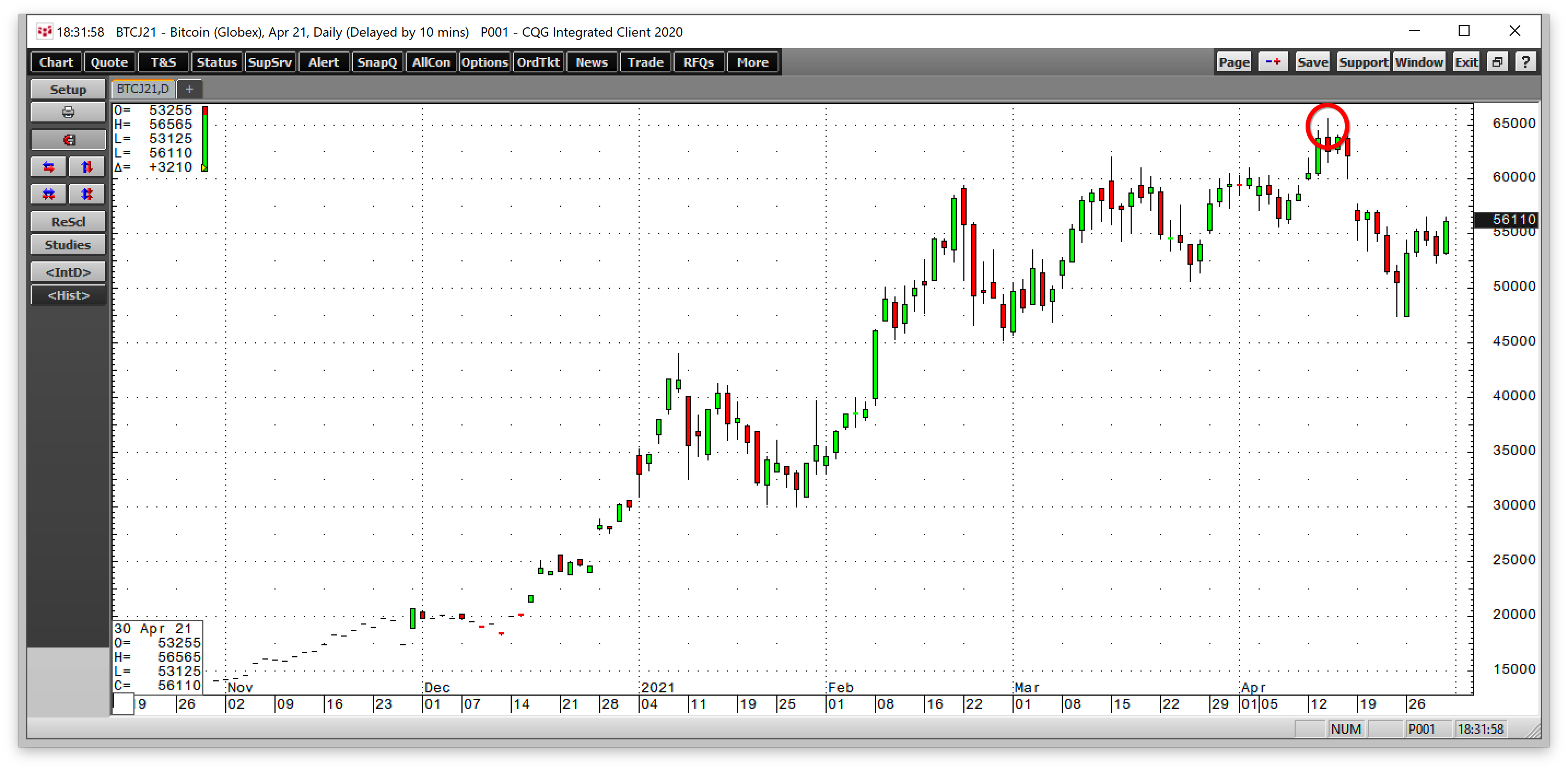Click the NUM status bar indicator
Viewport: 1568px width, 770px height.
pyautogui.click(x=1345, y=729)
